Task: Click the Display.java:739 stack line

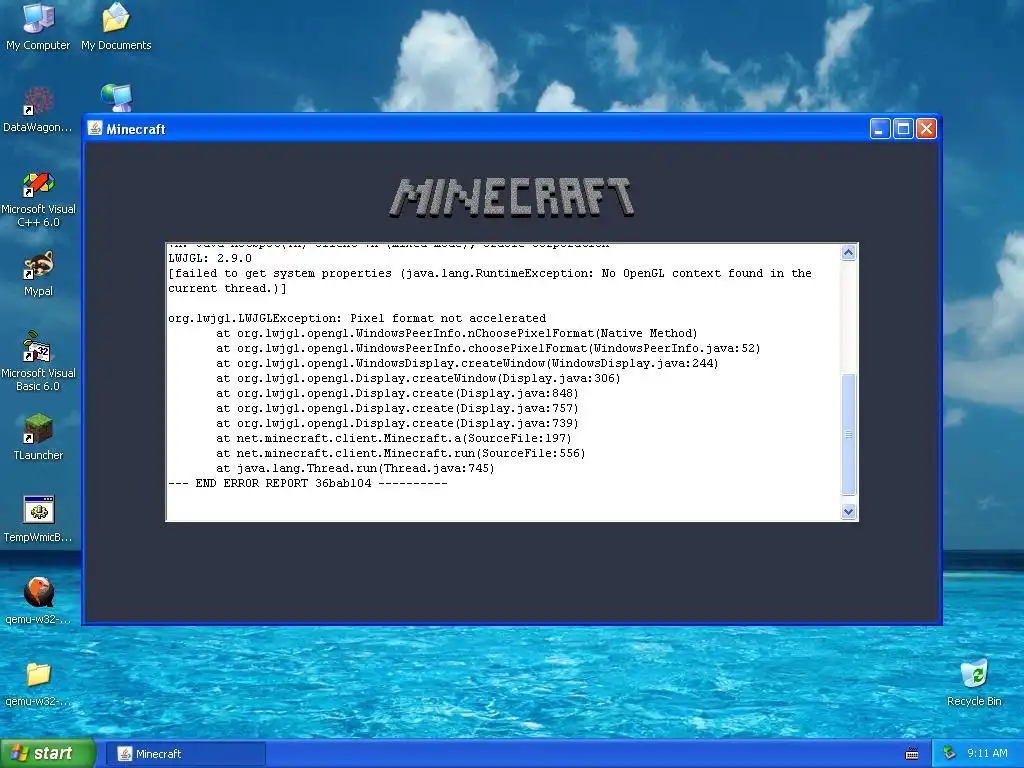Action: coord(397,423)
